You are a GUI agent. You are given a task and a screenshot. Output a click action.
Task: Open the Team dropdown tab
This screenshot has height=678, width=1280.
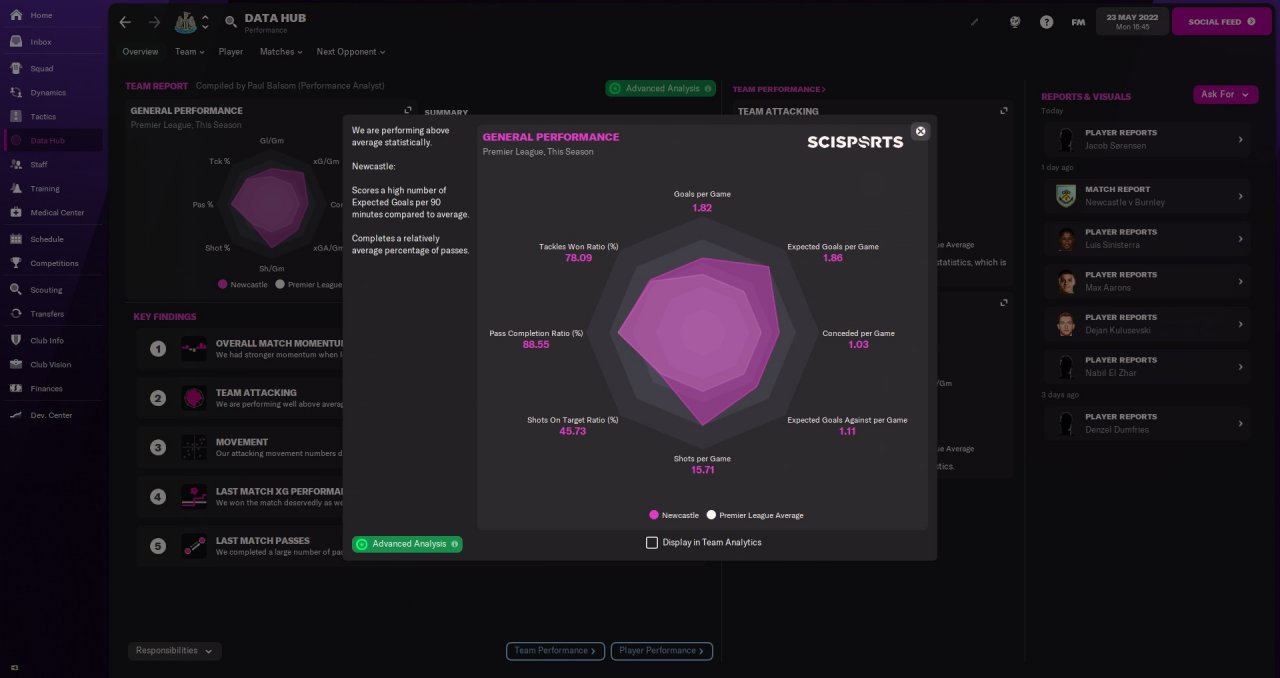189,52
